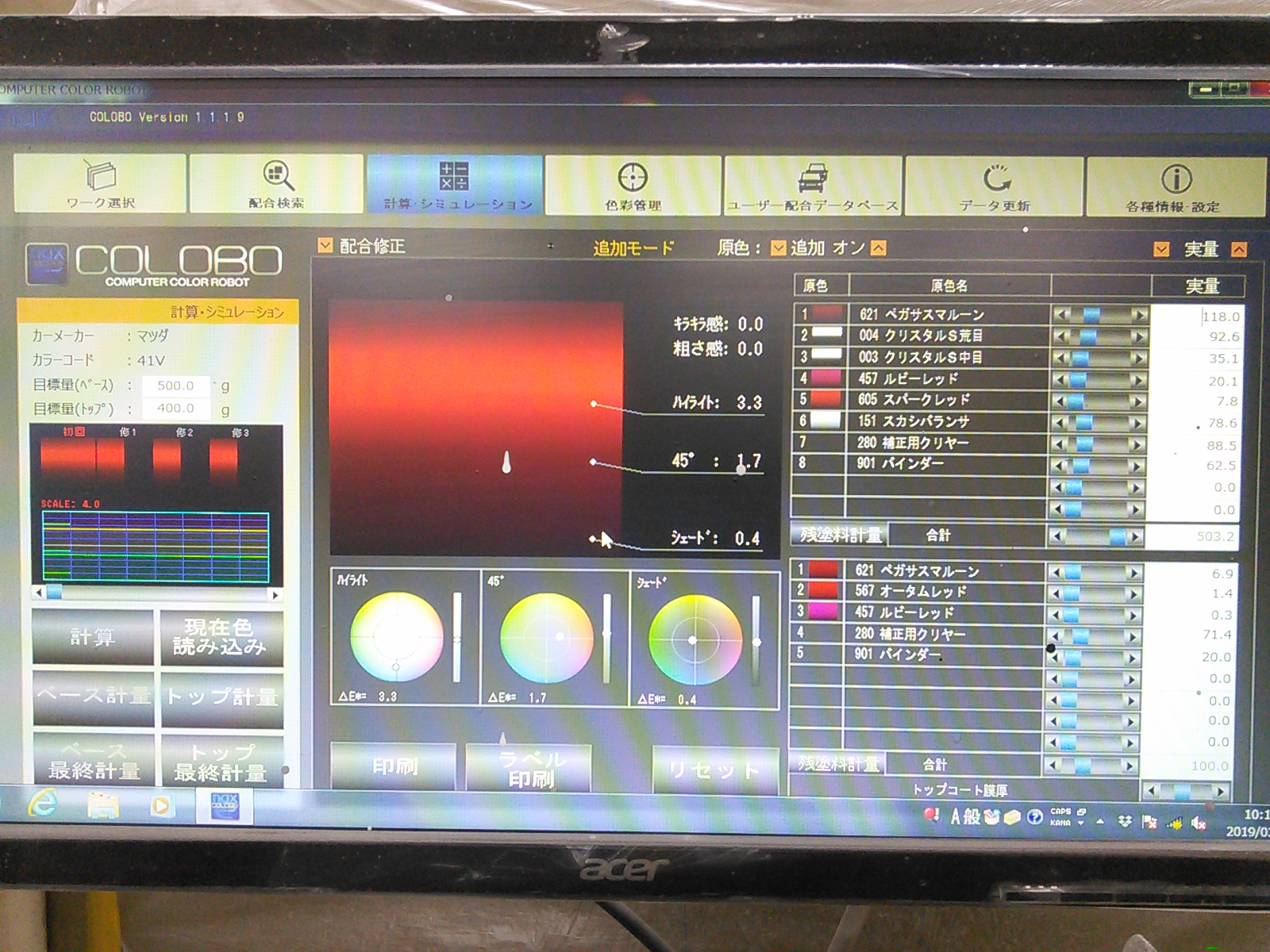Increase the base 621 ペガサスマルーン slider with right arrow
The height and width of the screenshot is (952, 1270).
point(1139,315)
